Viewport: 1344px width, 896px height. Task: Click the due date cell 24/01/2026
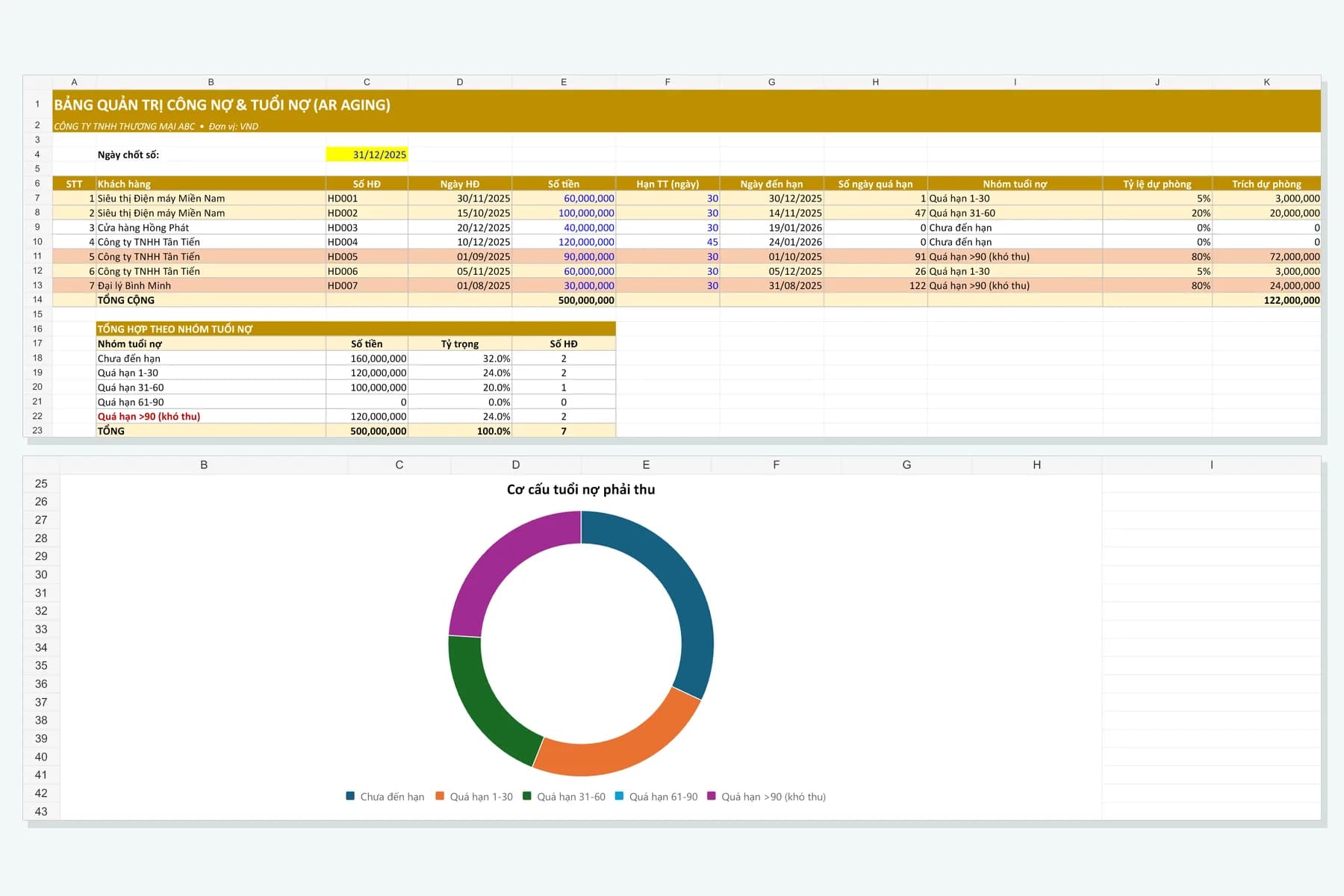772,242
